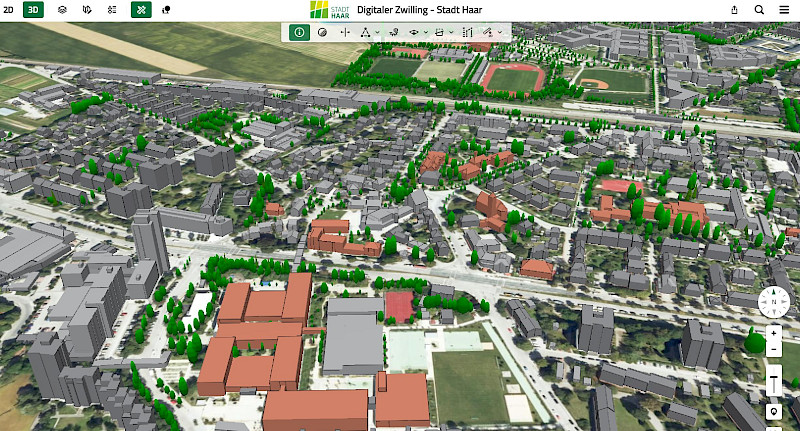800x431 pixels.
Task: Expand the last toolbar drawing dropdown
Action: [x=499, y=32]
